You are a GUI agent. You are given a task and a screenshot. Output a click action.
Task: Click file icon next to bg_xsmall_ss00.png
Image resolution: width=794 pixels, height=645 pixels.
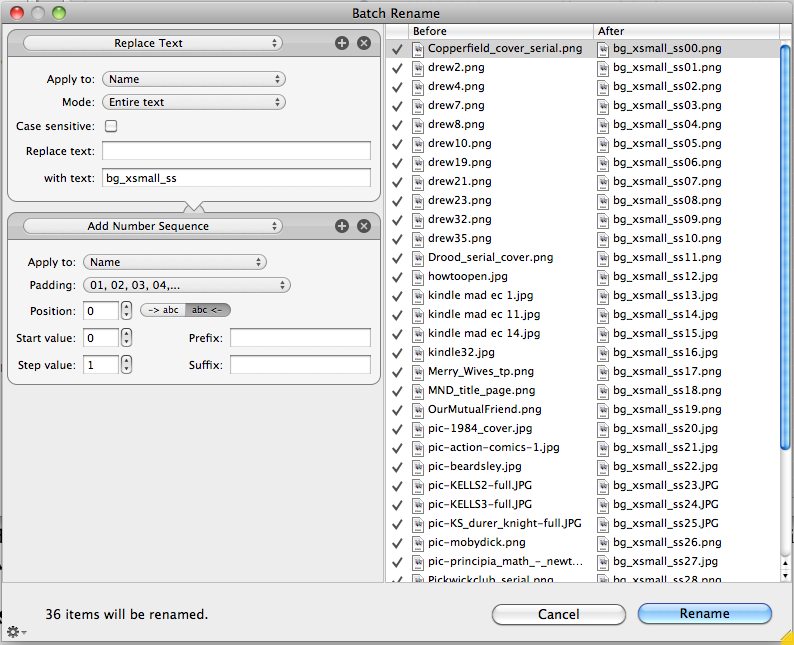[x=604, y=48]
